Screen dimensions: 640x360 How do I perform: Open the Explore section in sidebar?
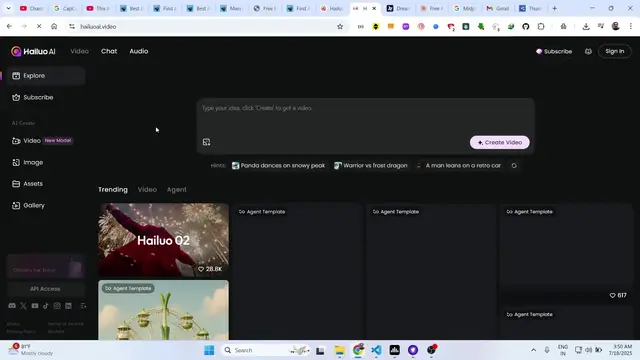click(x=46, y=76)
